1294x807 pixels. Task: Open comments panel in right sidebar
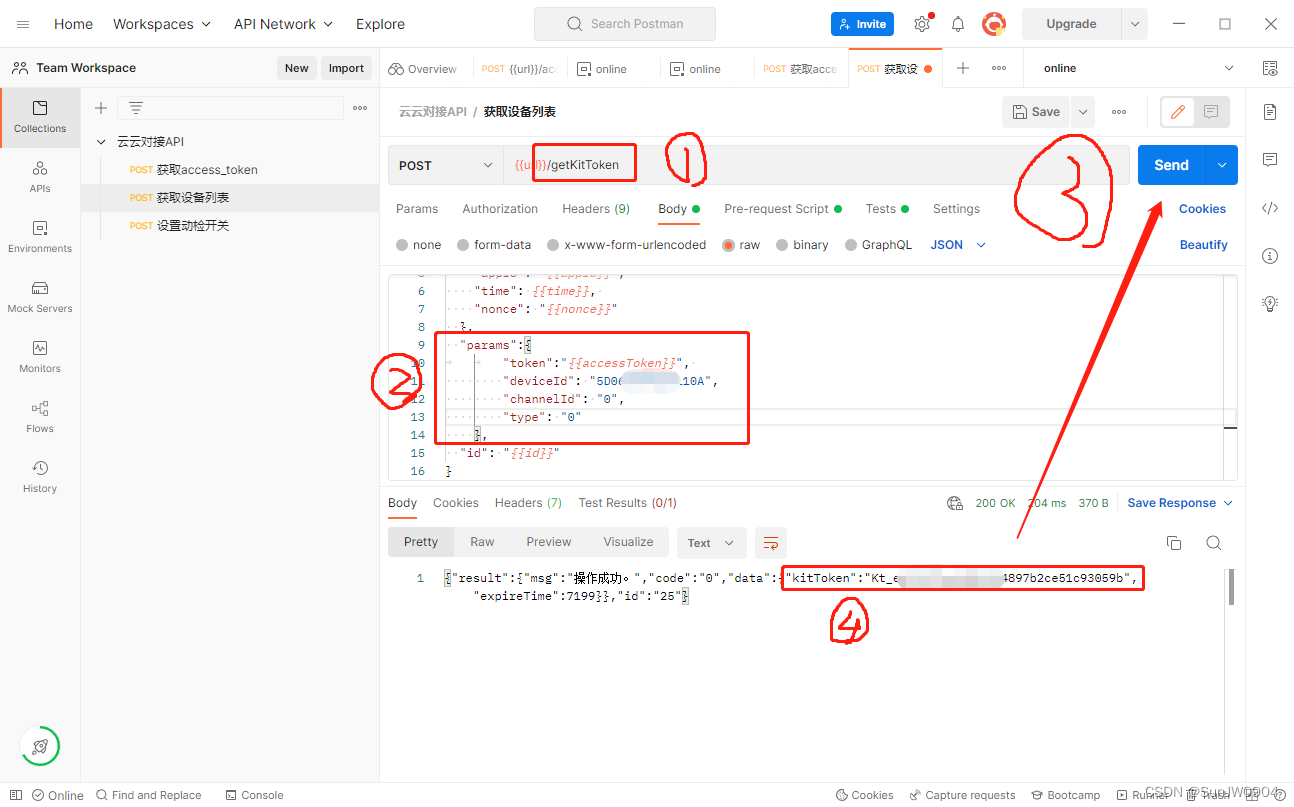[x=1270, y=160]
